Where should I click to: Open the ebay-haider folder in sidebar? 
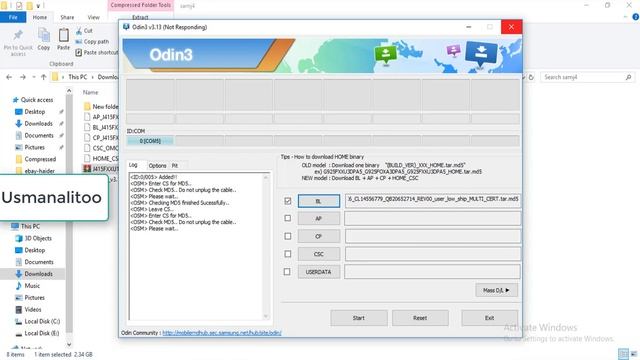click(39, 171)
